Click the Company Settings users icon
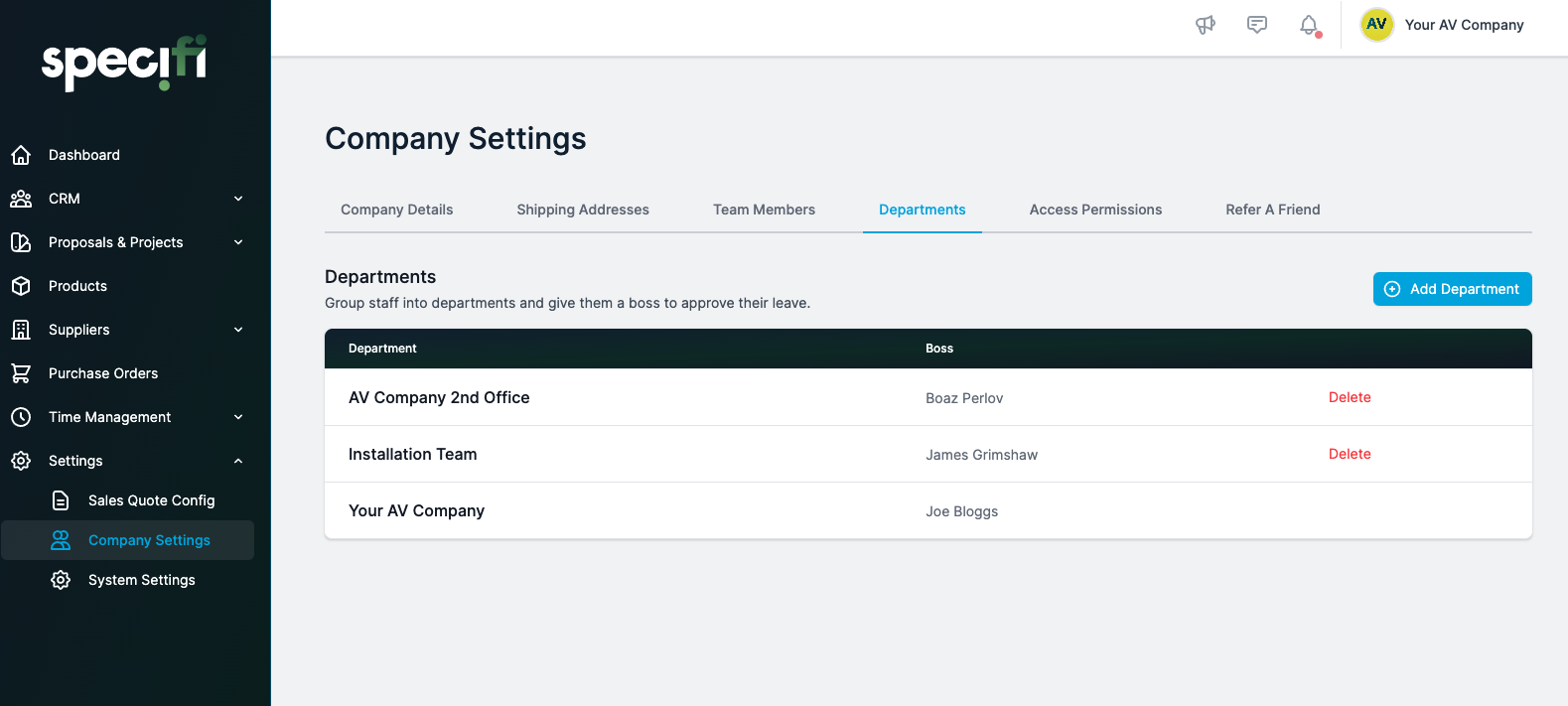Viewport: 1568px width, 706px height. point(61,540)
